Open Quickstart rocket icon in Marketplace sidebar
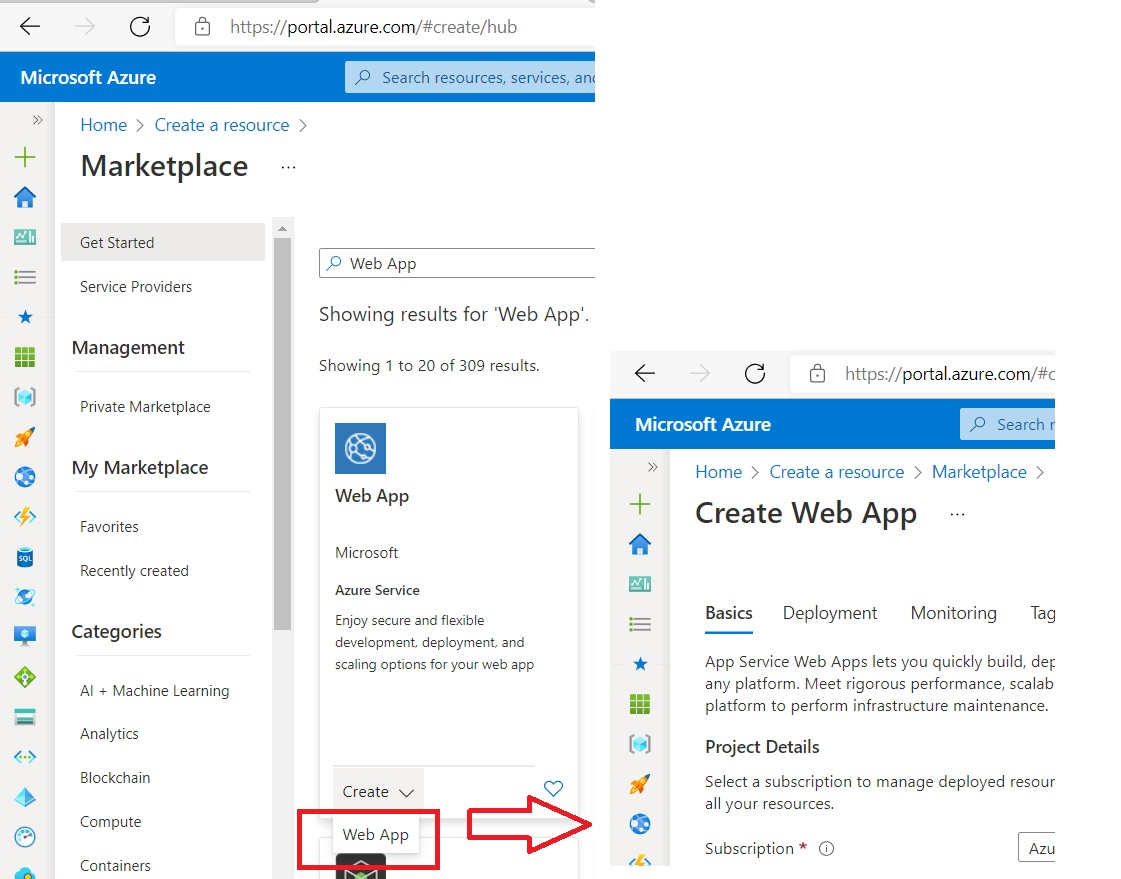The image size is (1121, 879). click(25, 437)
